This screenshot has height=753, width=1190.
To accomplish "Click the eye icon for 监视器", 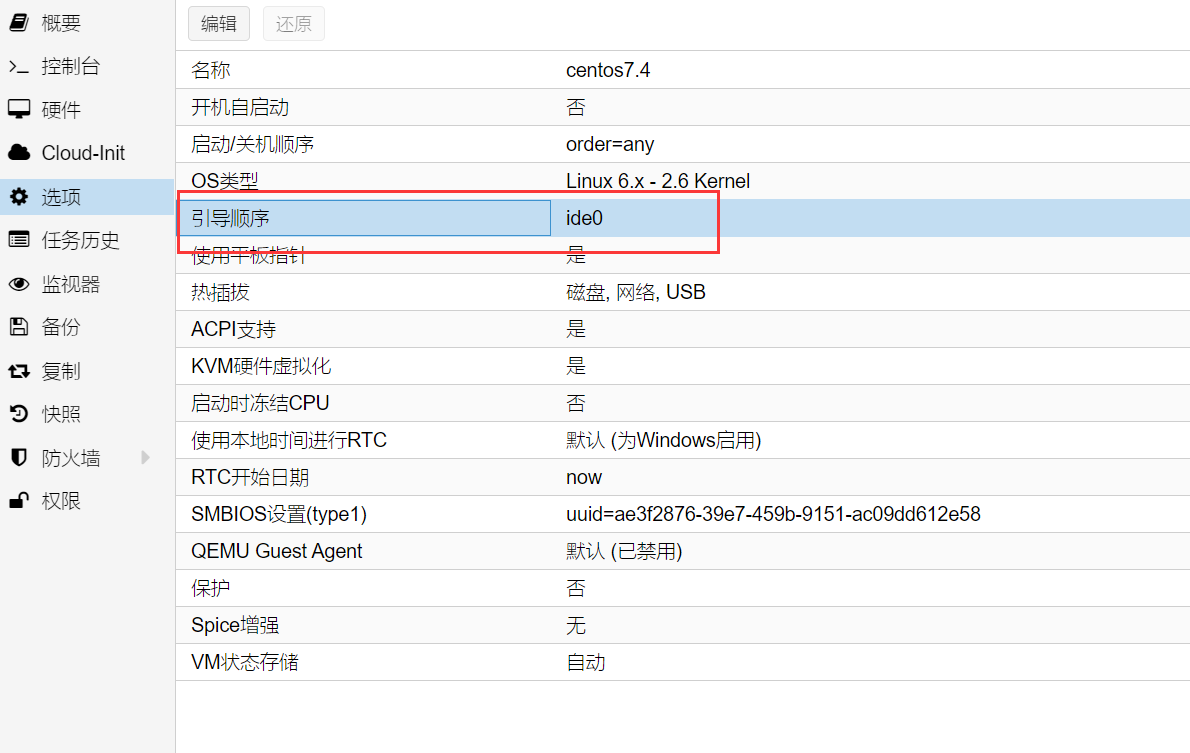I will coord(18,285).
